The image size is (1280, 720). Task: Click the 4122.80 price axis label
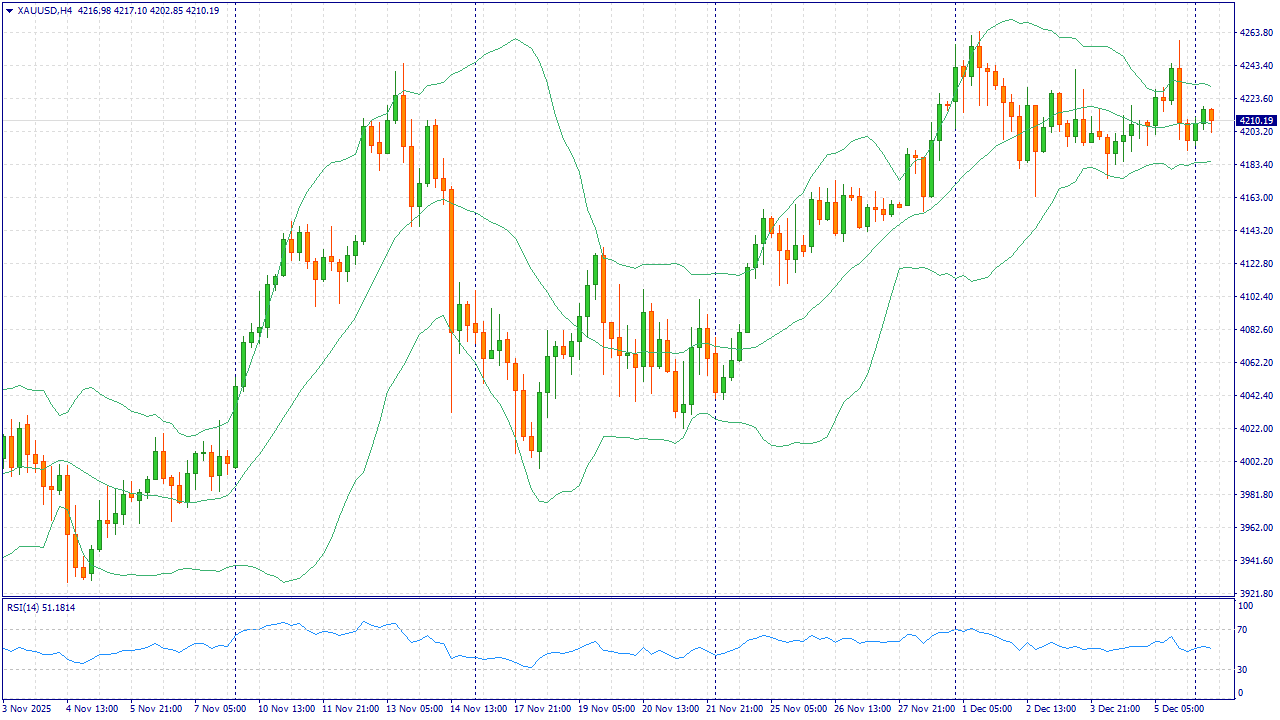tap(1255, 264)
